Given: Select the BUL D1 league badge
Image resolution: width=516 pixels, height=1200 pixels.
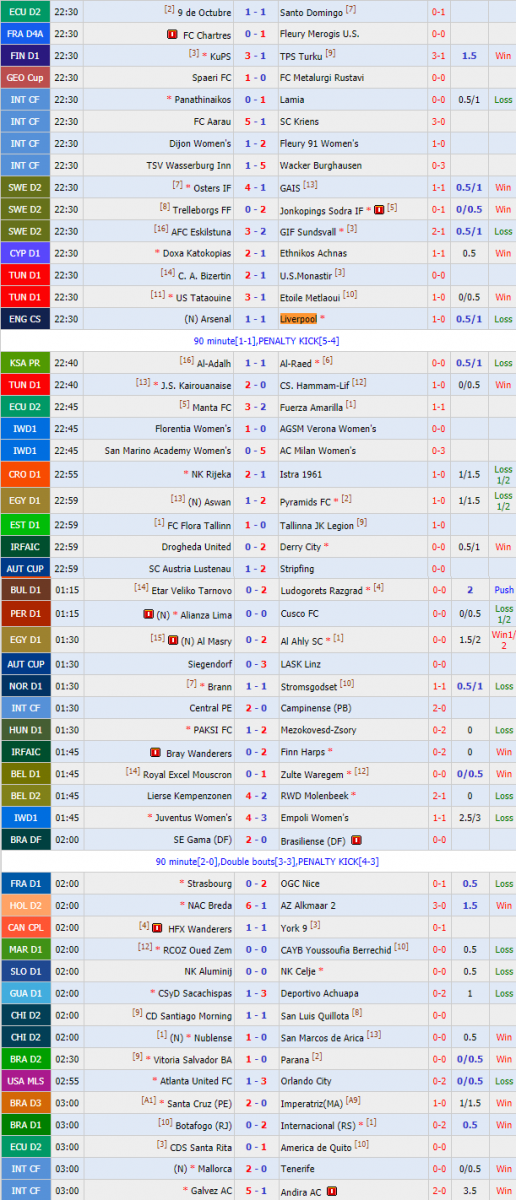Looking at the screenshot, I should pyautogui.click(x=25, y=591).
